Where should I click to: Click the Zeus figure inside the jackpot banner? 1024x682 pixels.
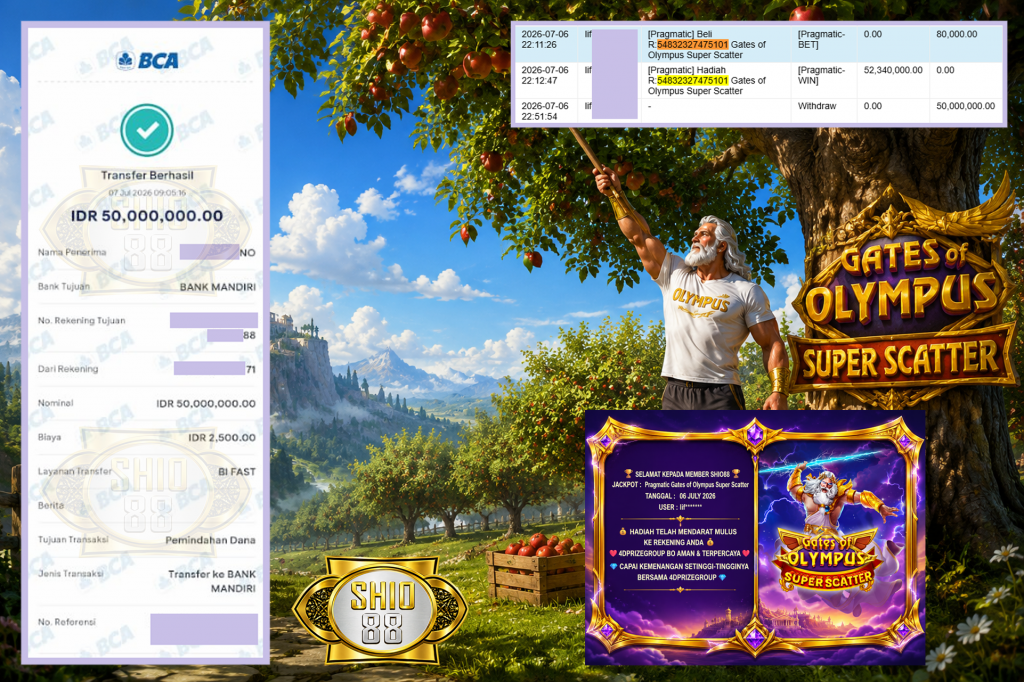coord(829,500)
